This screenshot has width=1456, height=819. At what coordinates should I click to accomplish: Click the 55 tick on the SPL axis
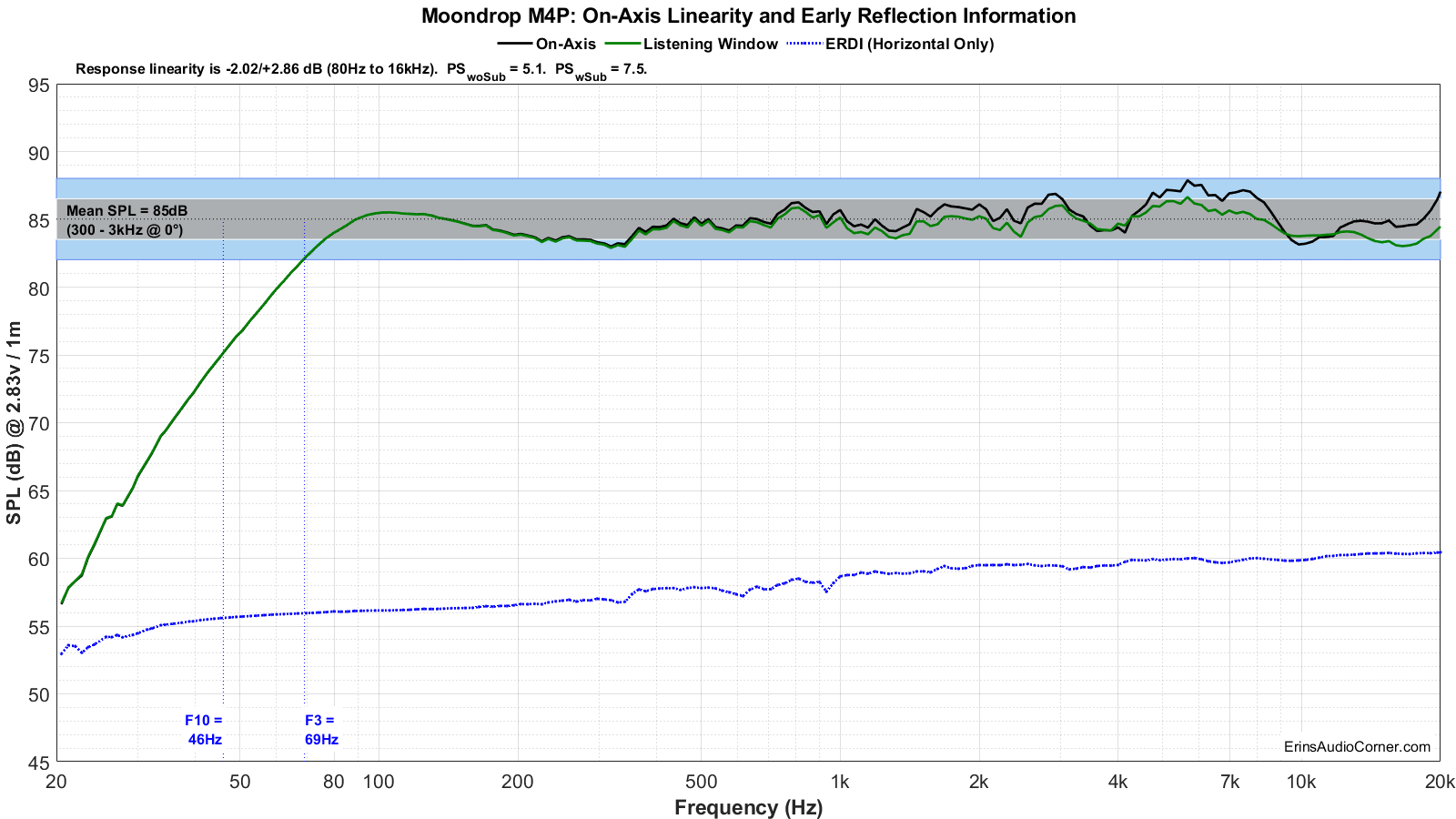tap(39, 627)
